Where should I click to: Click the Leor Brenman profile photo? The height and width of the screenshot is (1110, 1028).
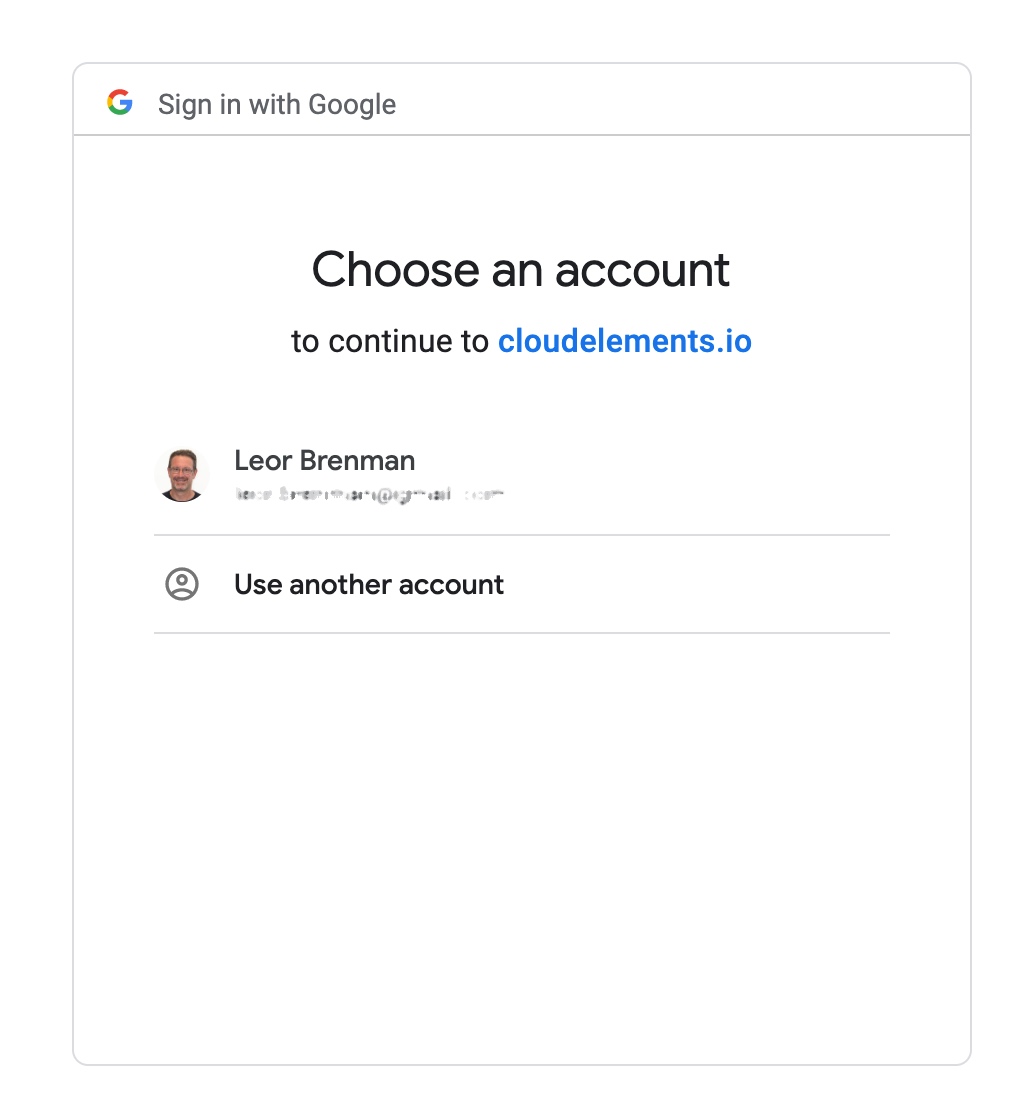182,475
